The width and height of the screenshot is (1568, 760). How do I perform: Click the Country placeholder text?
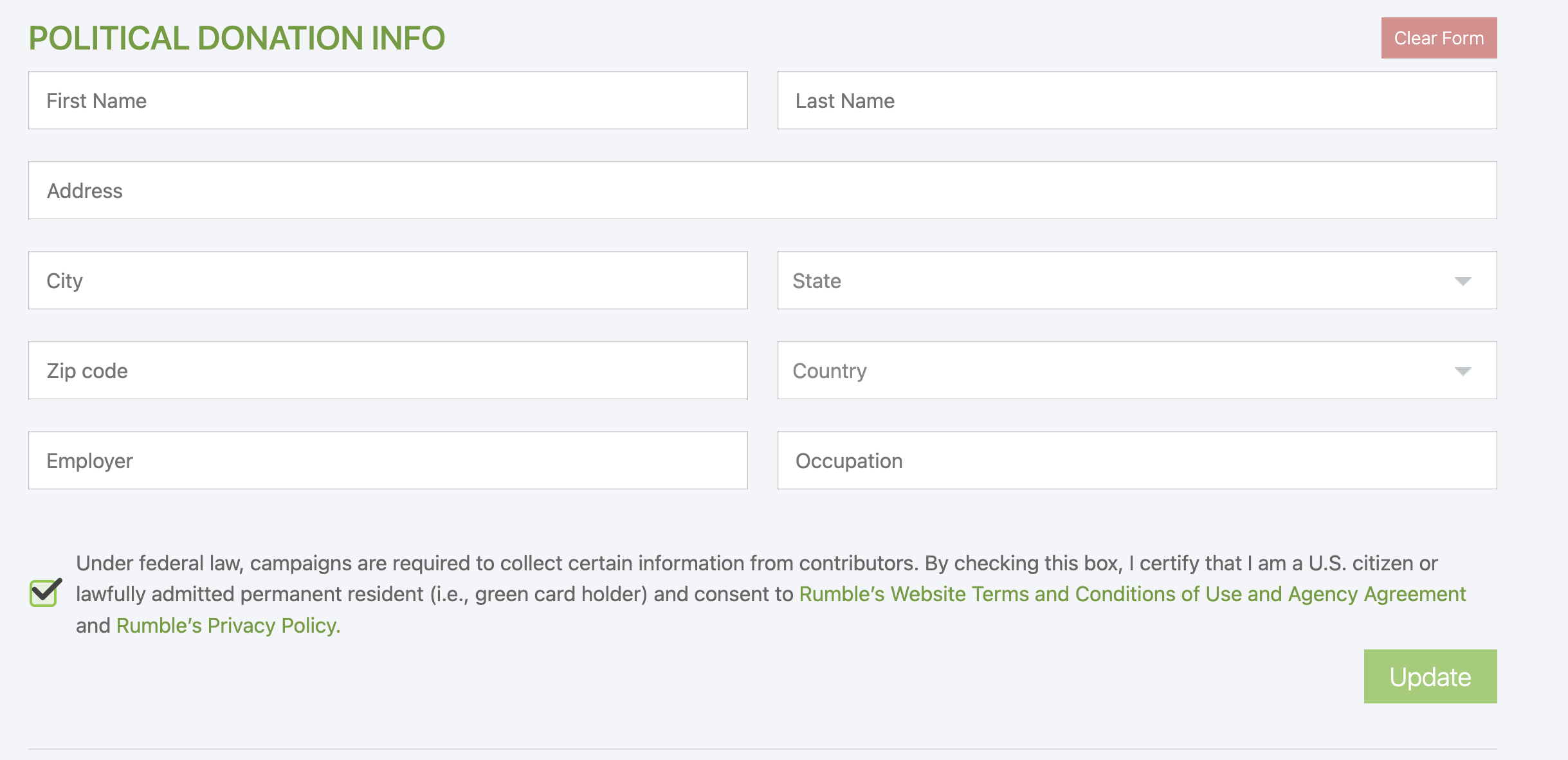click(830, 371)
